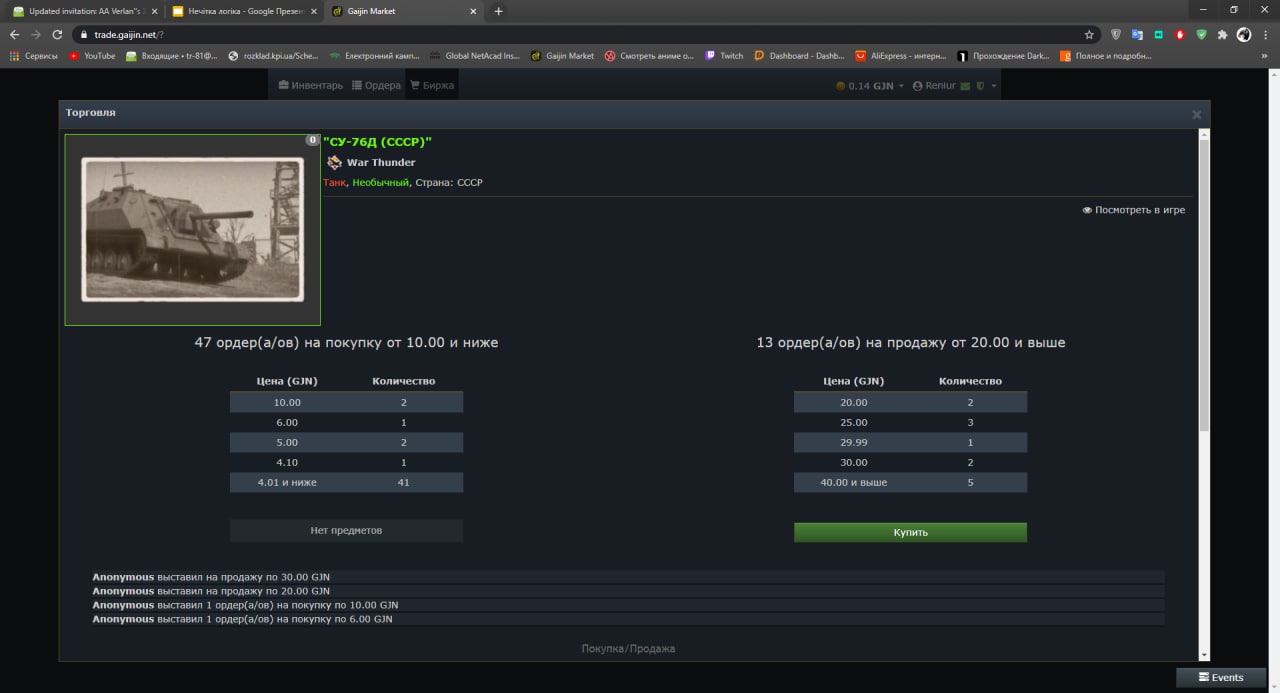The image size is (1280, 693).
Task: Close the Торговля dialog
Action: 1196,114
